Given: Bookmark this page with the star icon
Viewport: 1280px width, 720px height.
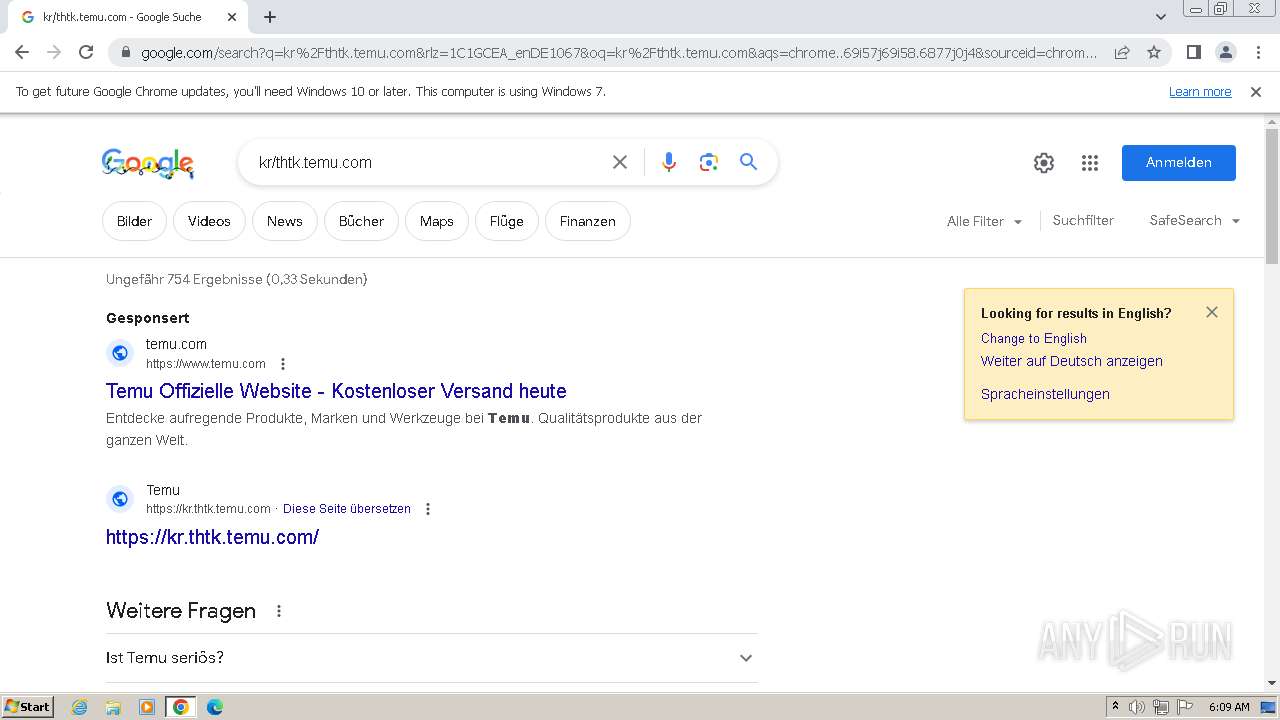Looking at the screenshot, I should pos(1154,52).
